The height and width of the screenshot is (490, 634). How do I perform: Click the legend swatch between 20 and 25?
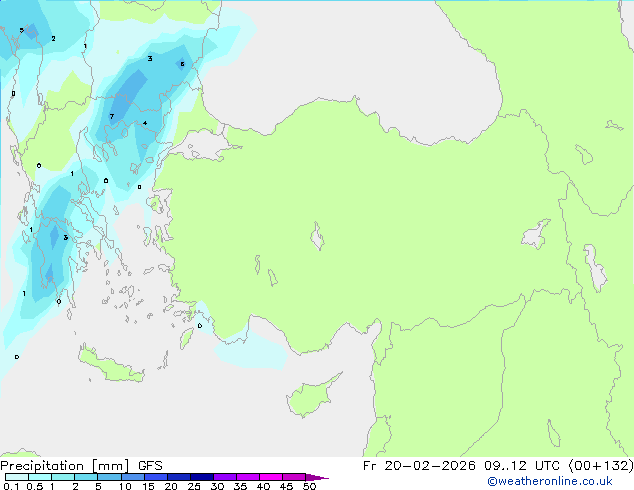click(178, 477)
